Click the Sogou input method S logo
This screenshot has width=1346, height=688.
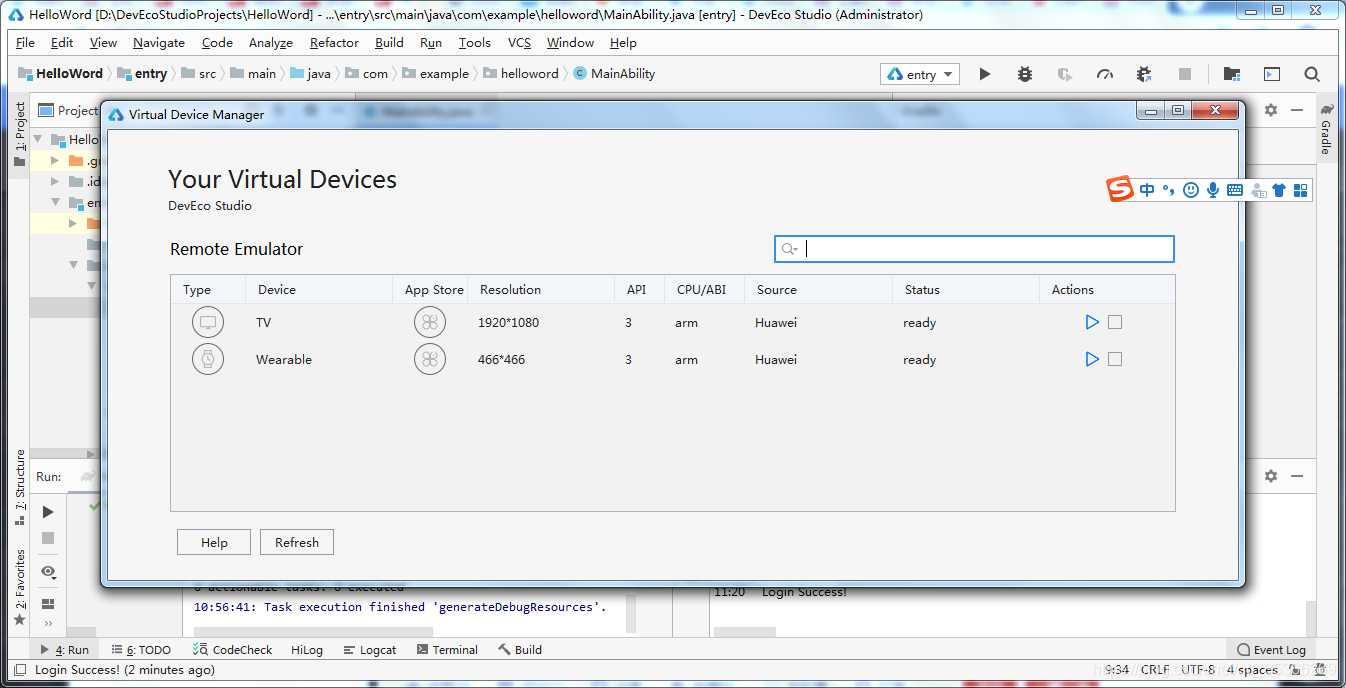point(1120,189)
